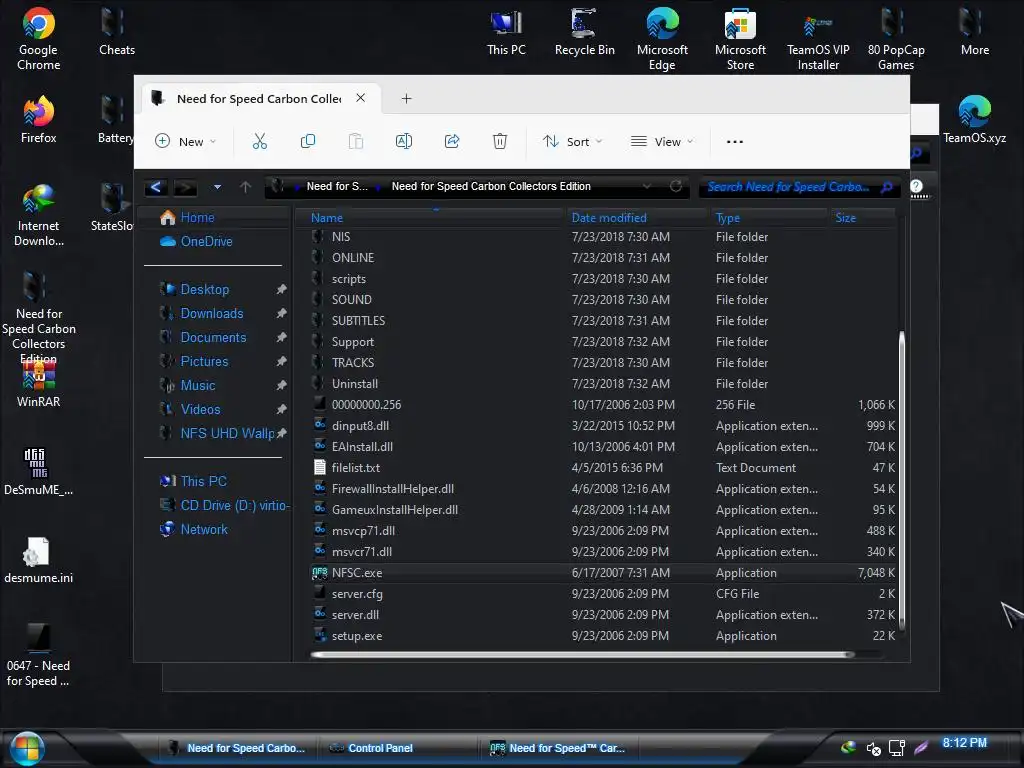Click the Rename icon in toolbar
The width and height of the screenshot is (1024, 768).
click(404, 141)
